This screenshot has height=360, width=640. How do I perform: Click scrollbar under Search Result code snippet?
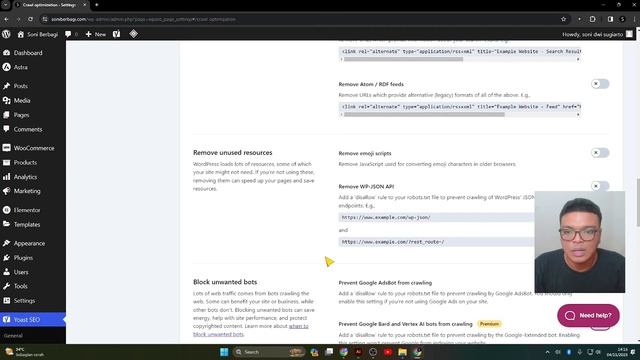click(403, 59)
